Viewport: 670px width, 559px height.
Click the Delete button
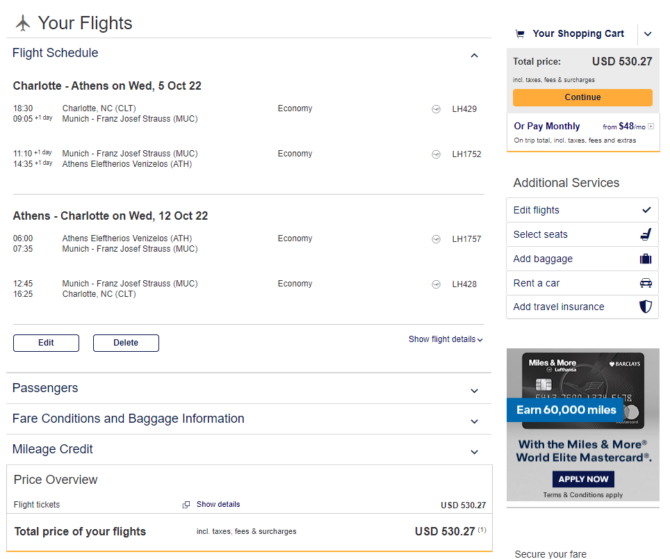pos(126,343)
